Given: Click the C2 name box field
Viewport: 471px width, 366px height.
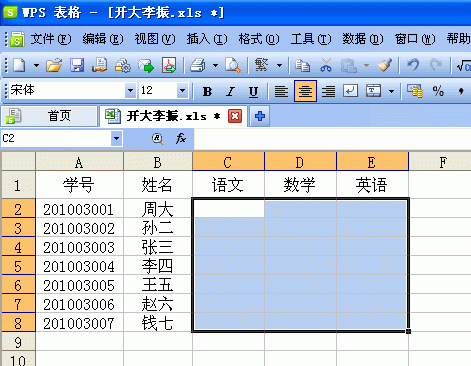Looking at the screenshot, I should tap(56, 138).
